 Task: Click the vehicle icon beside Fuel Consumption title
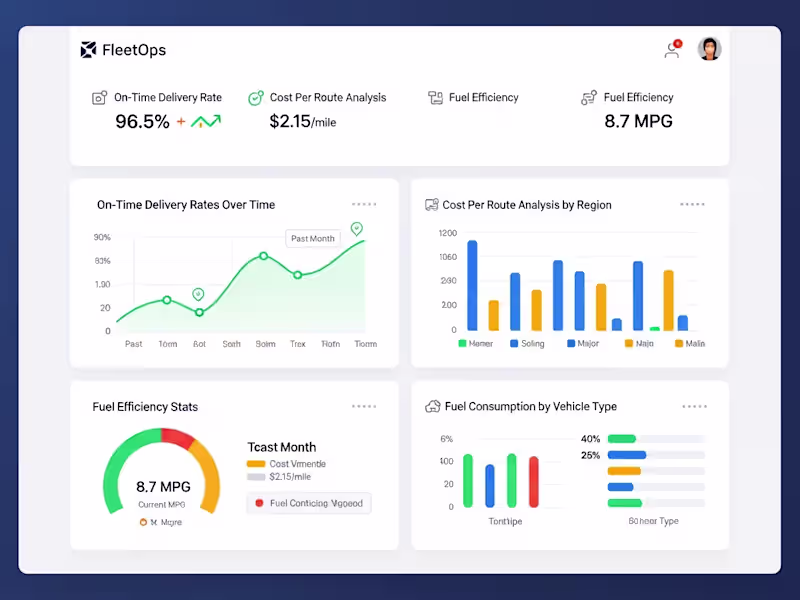tap(433, 407)
